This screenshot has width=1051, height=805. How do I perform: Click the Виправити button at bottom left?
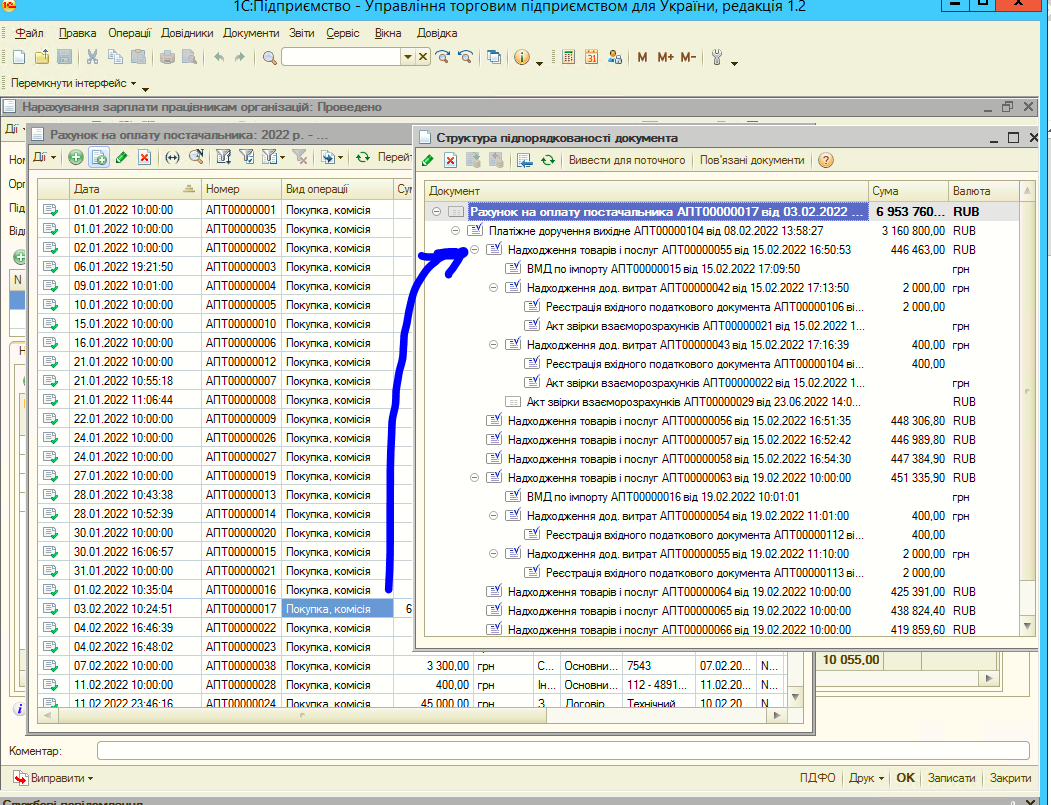point(53,778)
